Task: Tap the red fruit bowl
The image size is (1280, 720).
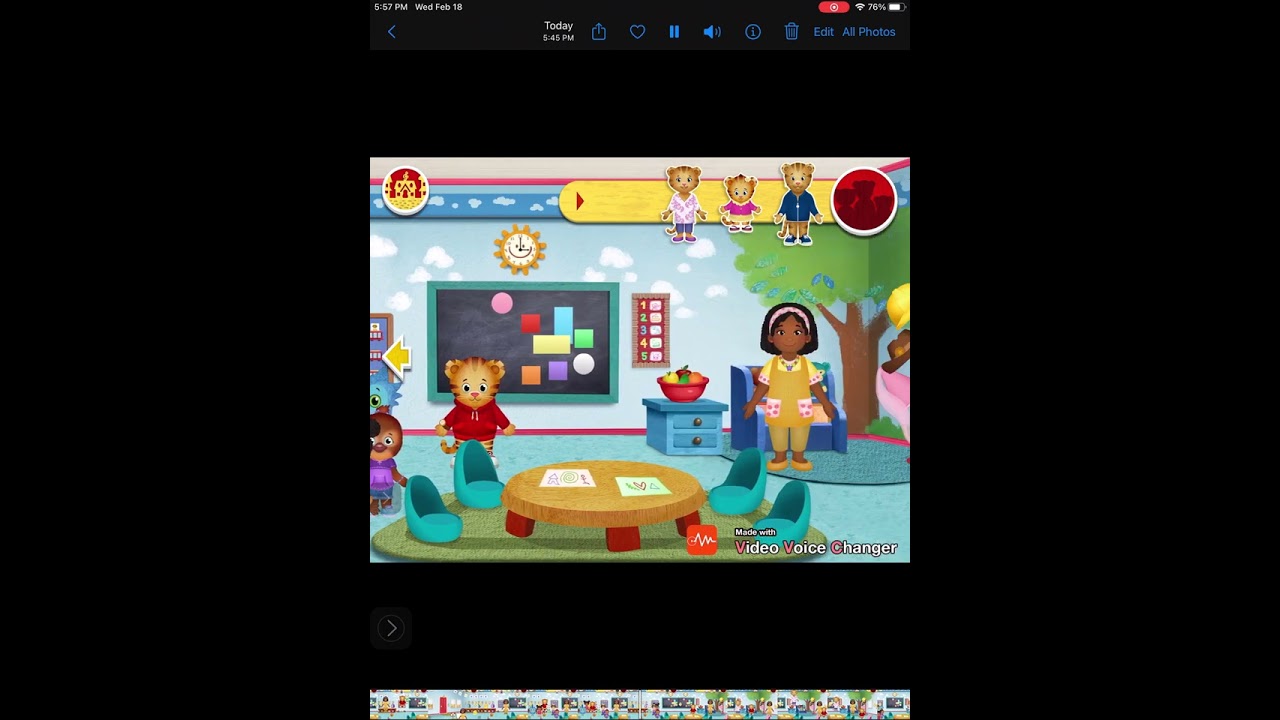Action: 683,384
